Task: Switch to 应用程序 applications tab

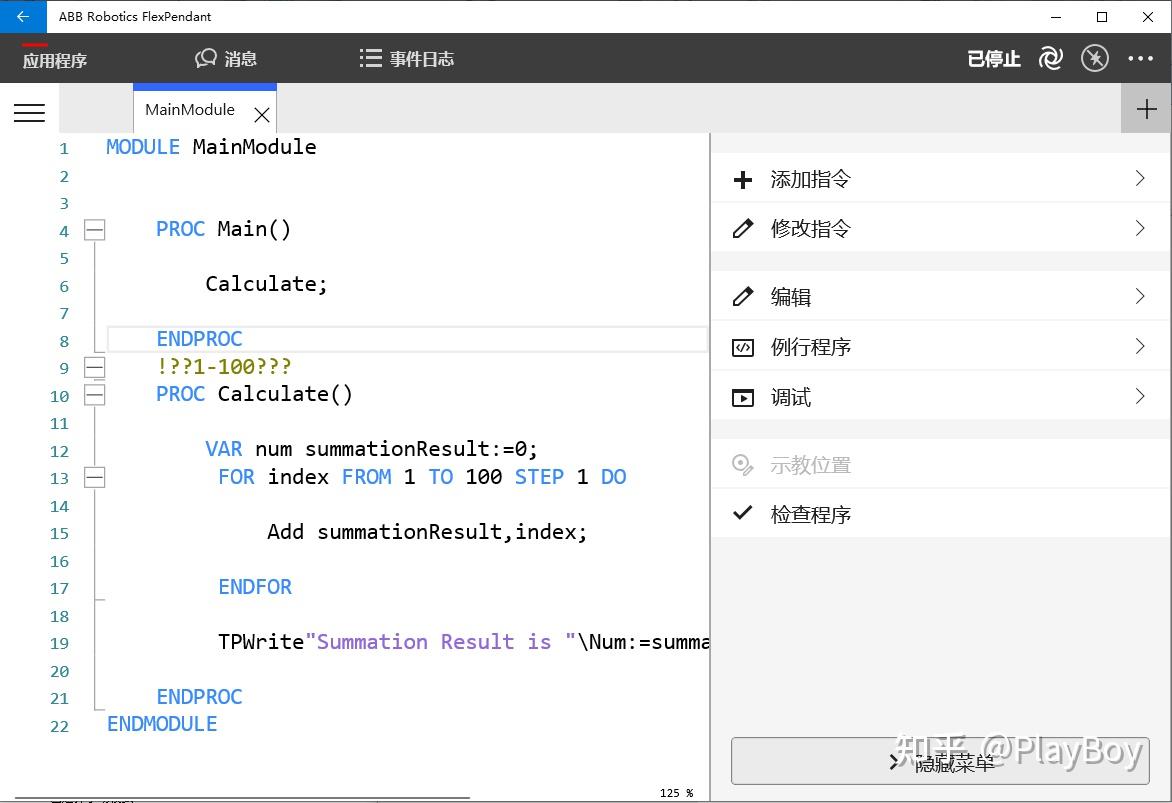Action: pos(55,60)
